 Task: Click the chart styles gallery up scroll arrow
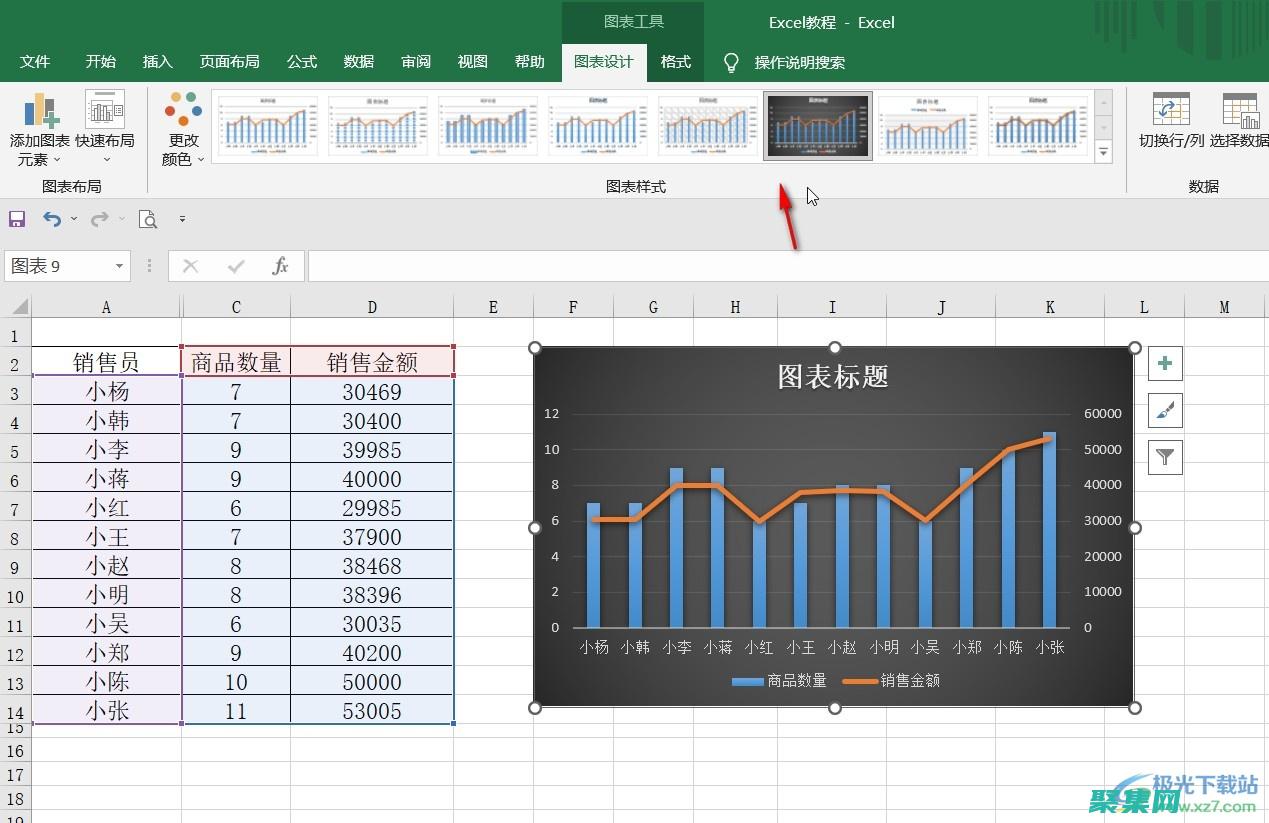tap(1104, 100)
